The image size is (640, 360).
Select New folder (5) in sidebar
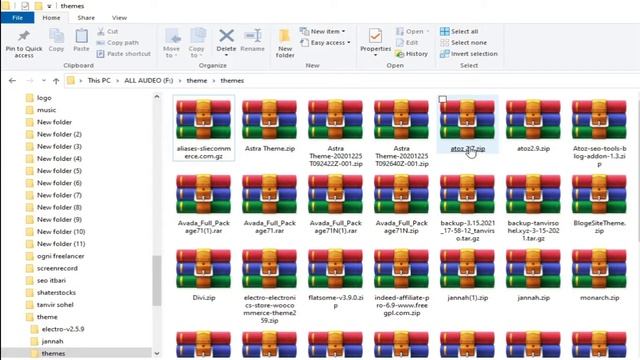tap(59, 171)
